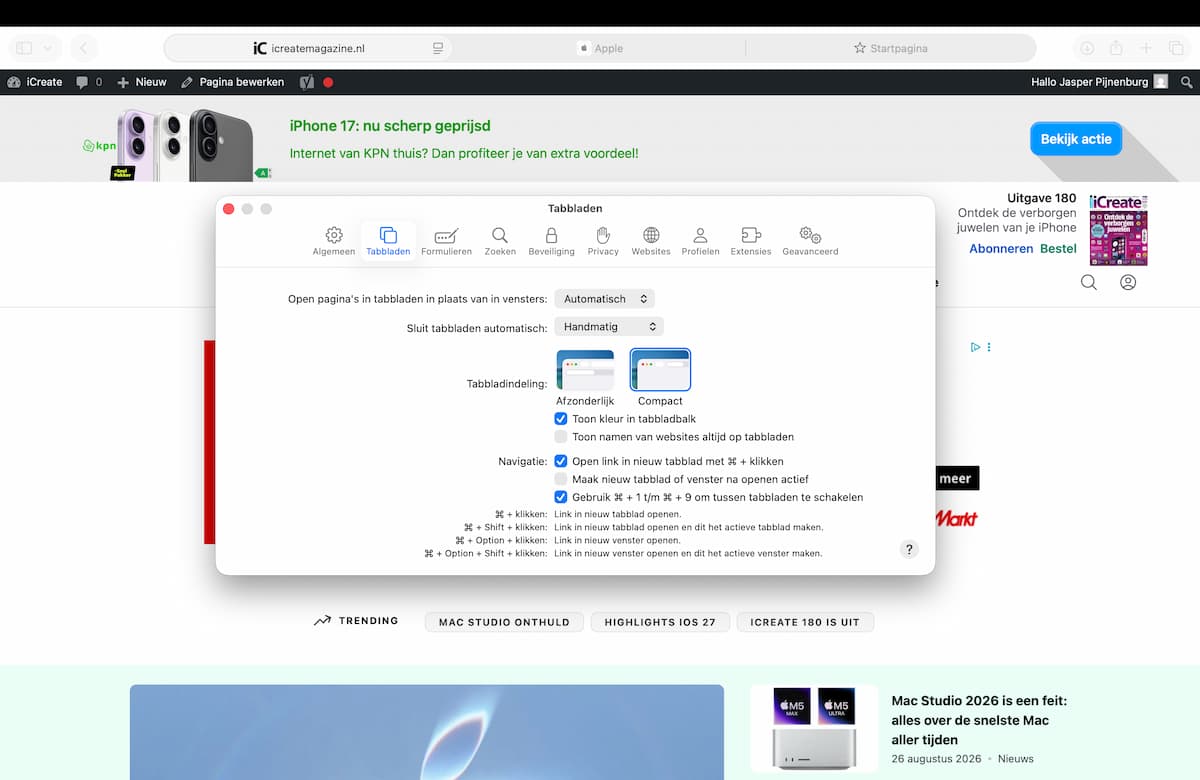Open a new tab with plus button
1200x780 pixels.
(1146, 48)
